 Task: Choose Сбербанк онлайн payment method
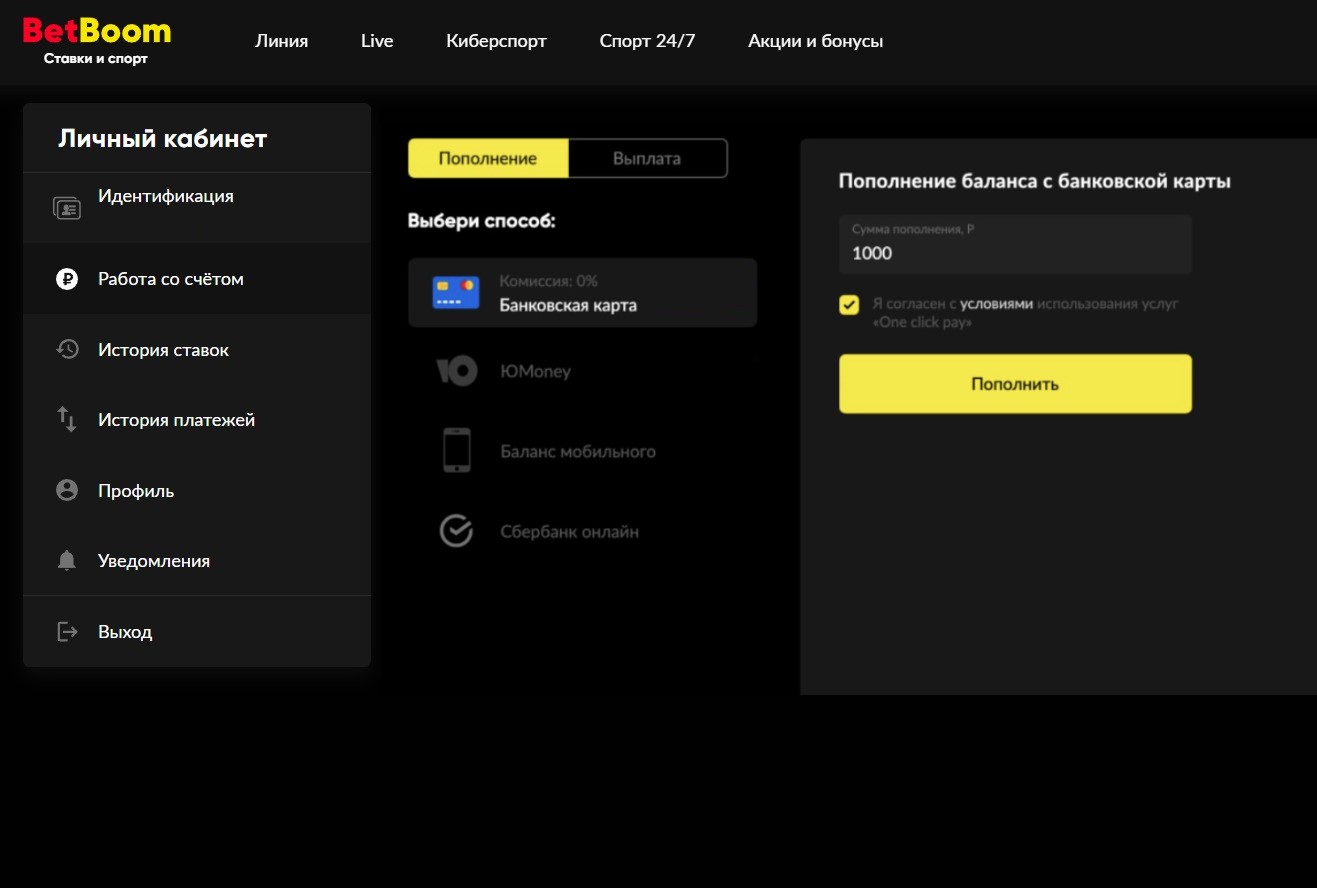[582, 531]
